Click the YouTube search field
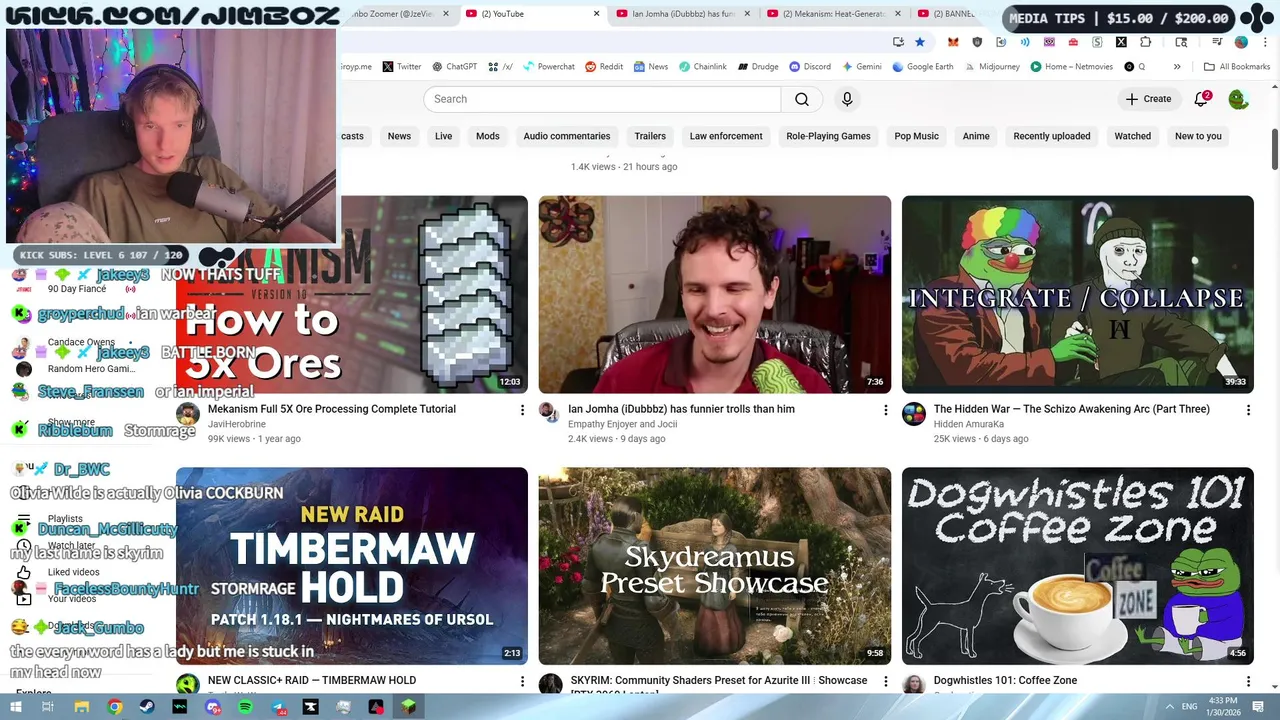 click(x=602, y=99)
